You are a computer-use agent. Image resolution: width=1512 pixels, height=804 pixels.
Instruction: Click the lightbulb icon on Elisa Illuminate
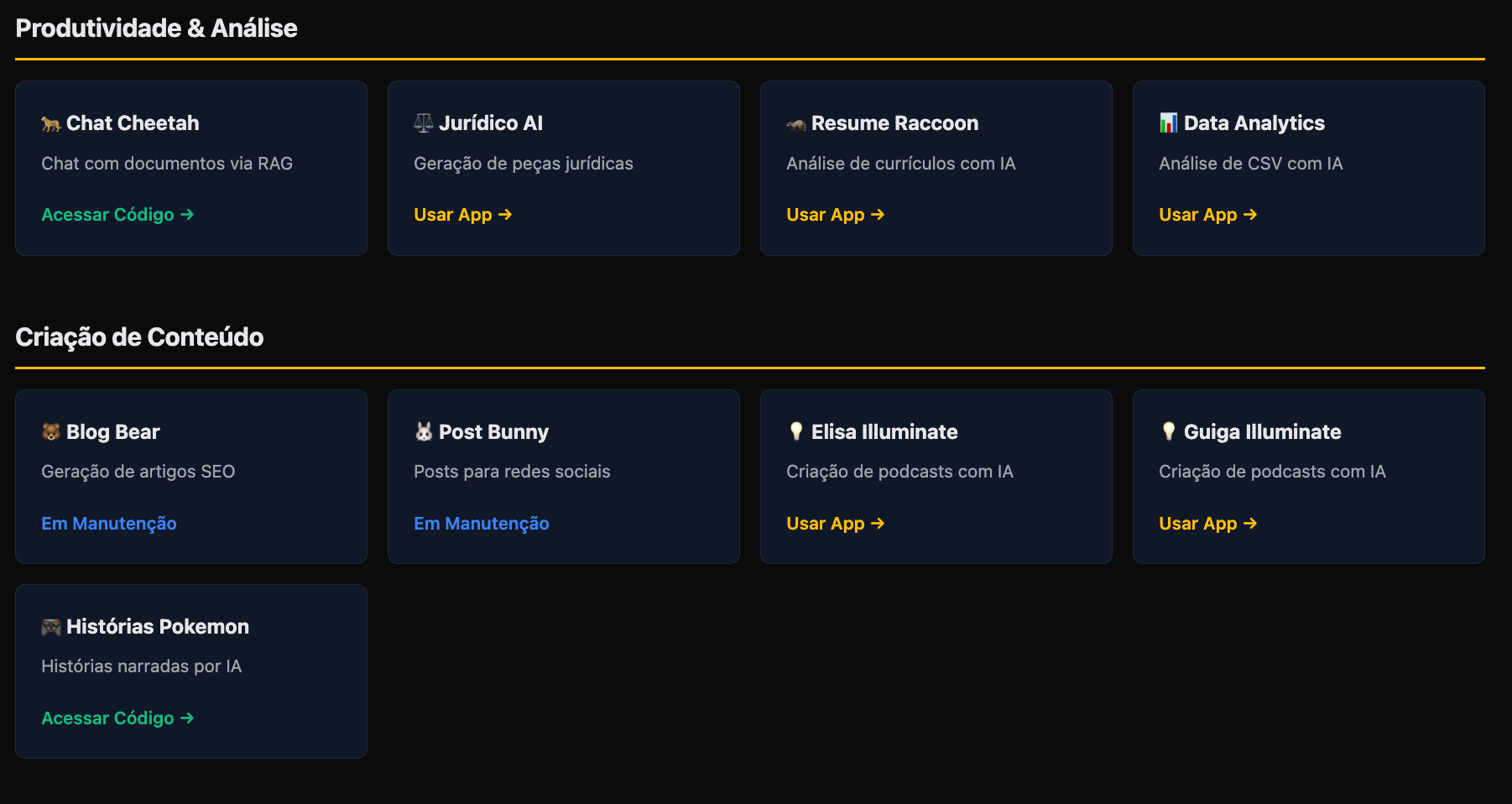[x=795, y=431]
